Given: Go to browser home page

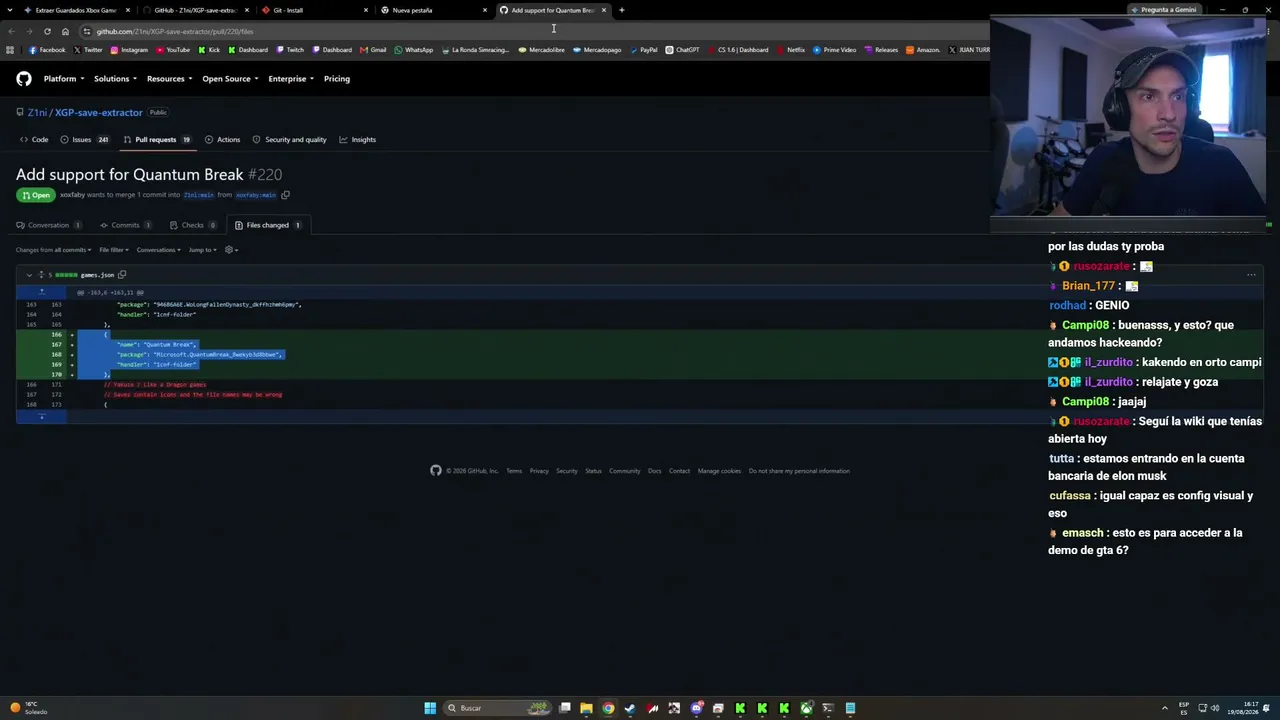Looking at the screenshot, I should [x=65, y=31].
